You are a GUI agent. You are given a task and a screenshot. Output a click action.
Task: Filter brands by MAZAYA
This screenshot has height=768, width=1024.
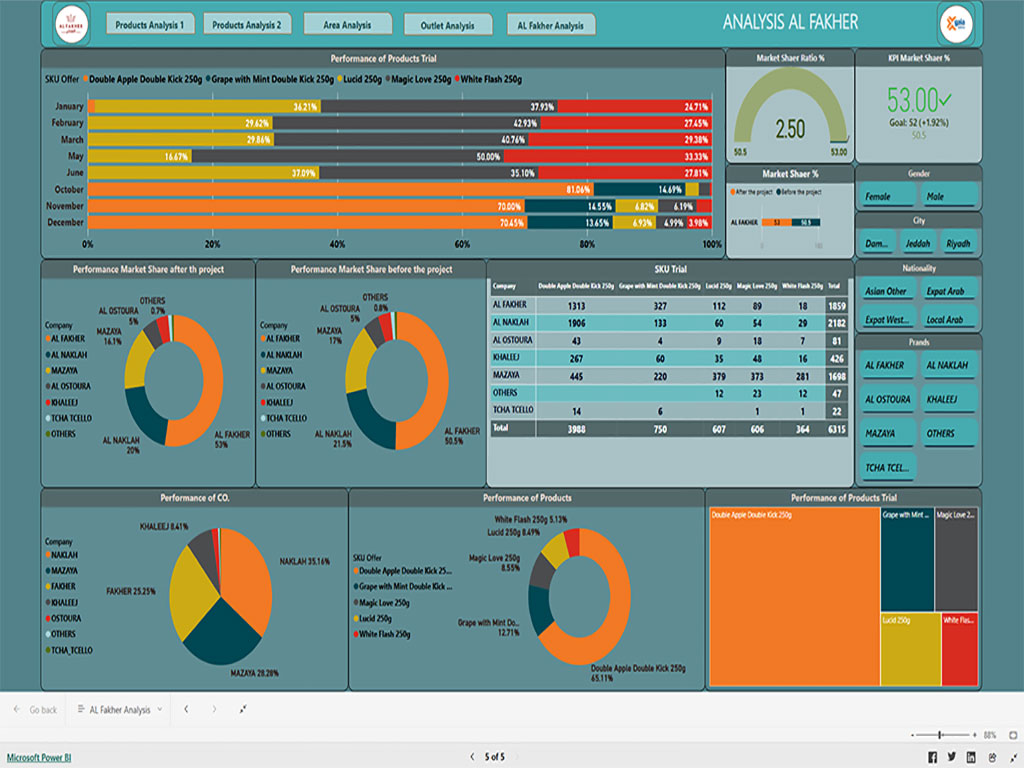[x=887, y=433]
